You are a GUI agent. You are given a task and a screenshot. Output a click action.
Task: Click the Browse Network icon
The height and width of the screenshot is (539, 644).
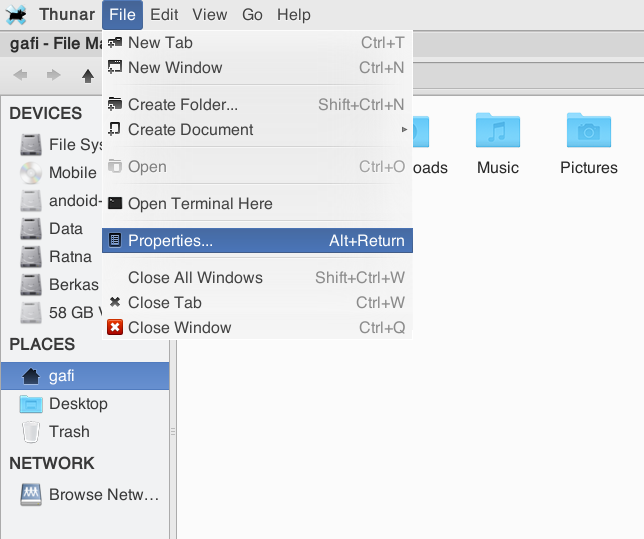pos(32,494)
